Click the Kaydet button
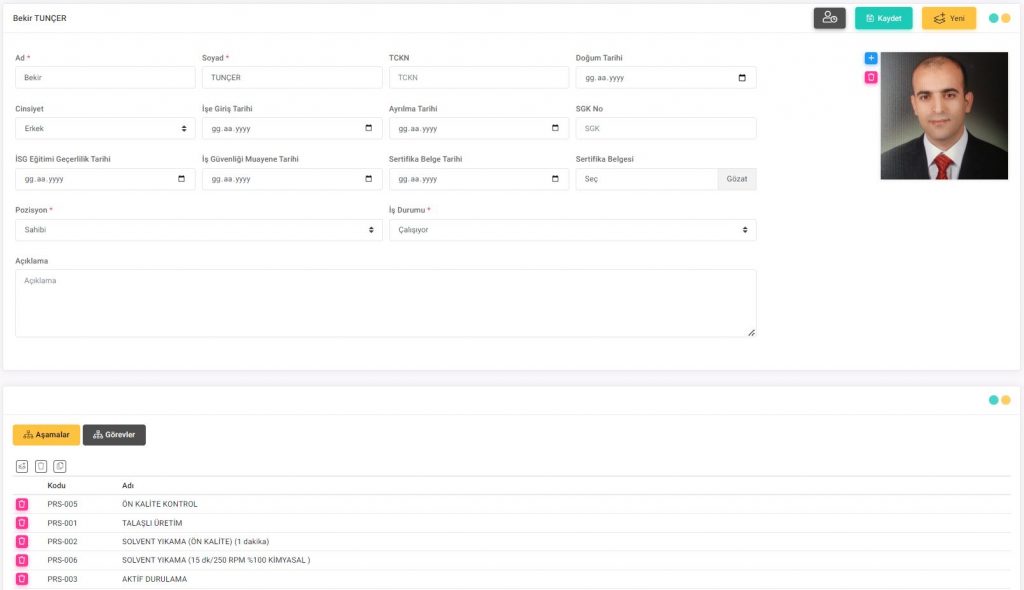This screenshot has width=1024, height=590. [883, 18]
